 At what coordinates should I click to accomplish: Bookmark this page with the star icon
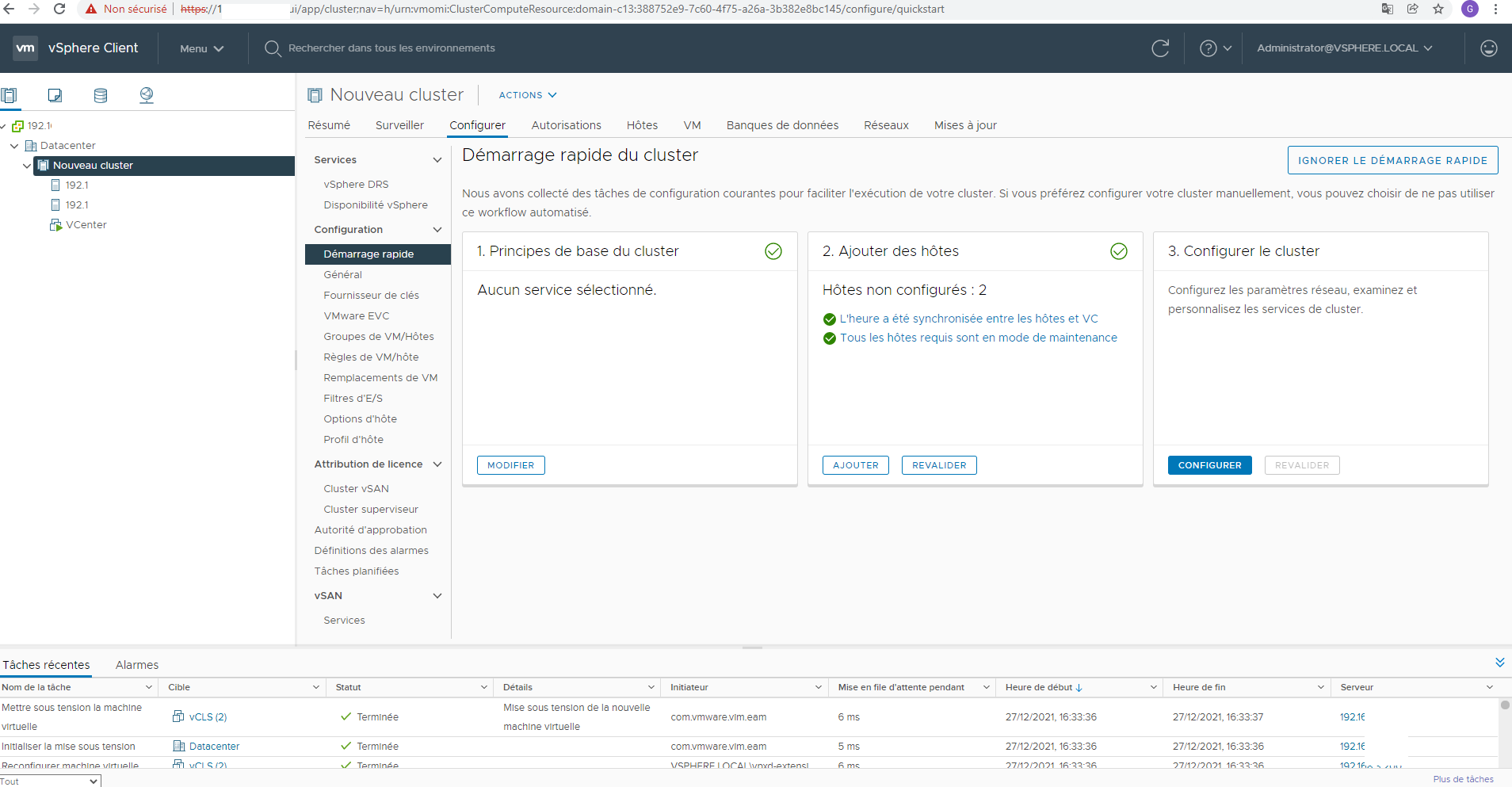1438,9
